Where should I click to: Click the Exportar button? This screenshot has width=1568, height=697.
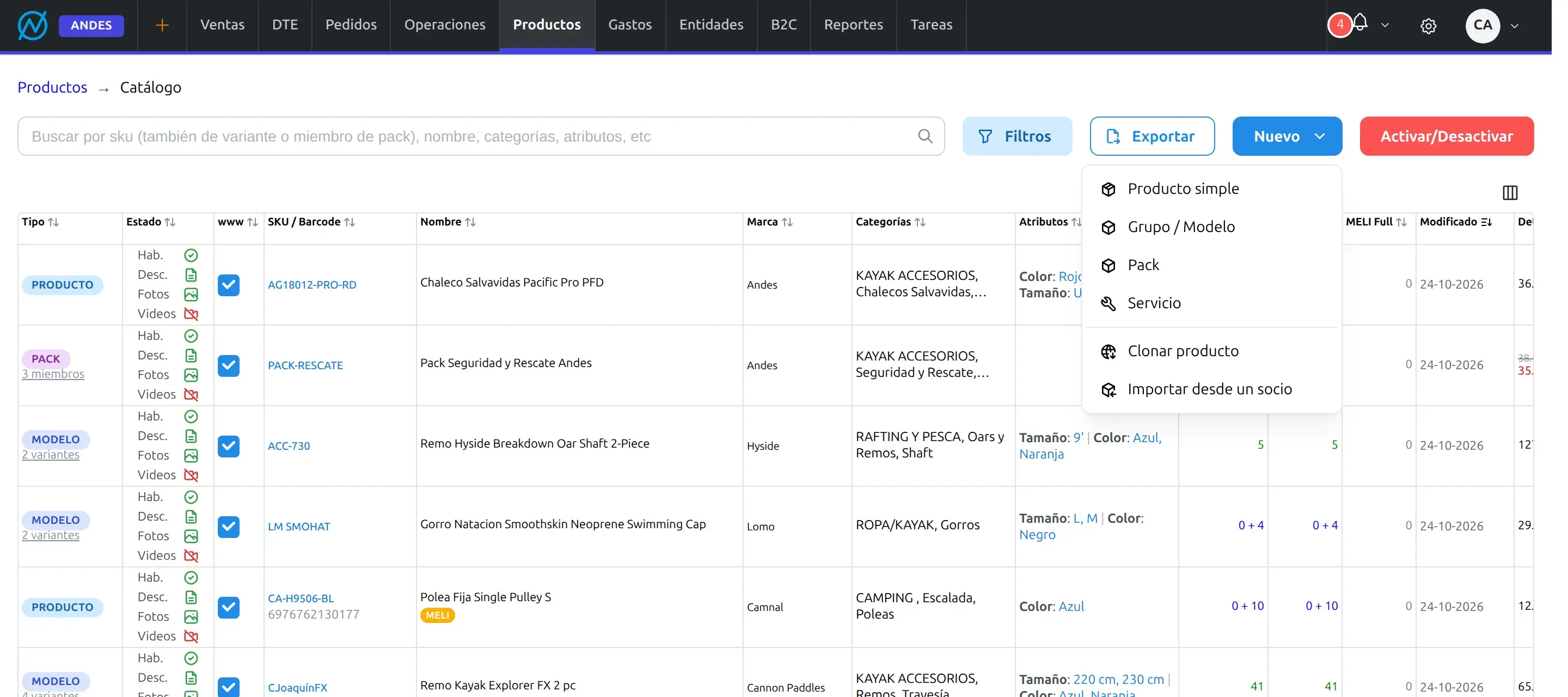(1151, 136)
